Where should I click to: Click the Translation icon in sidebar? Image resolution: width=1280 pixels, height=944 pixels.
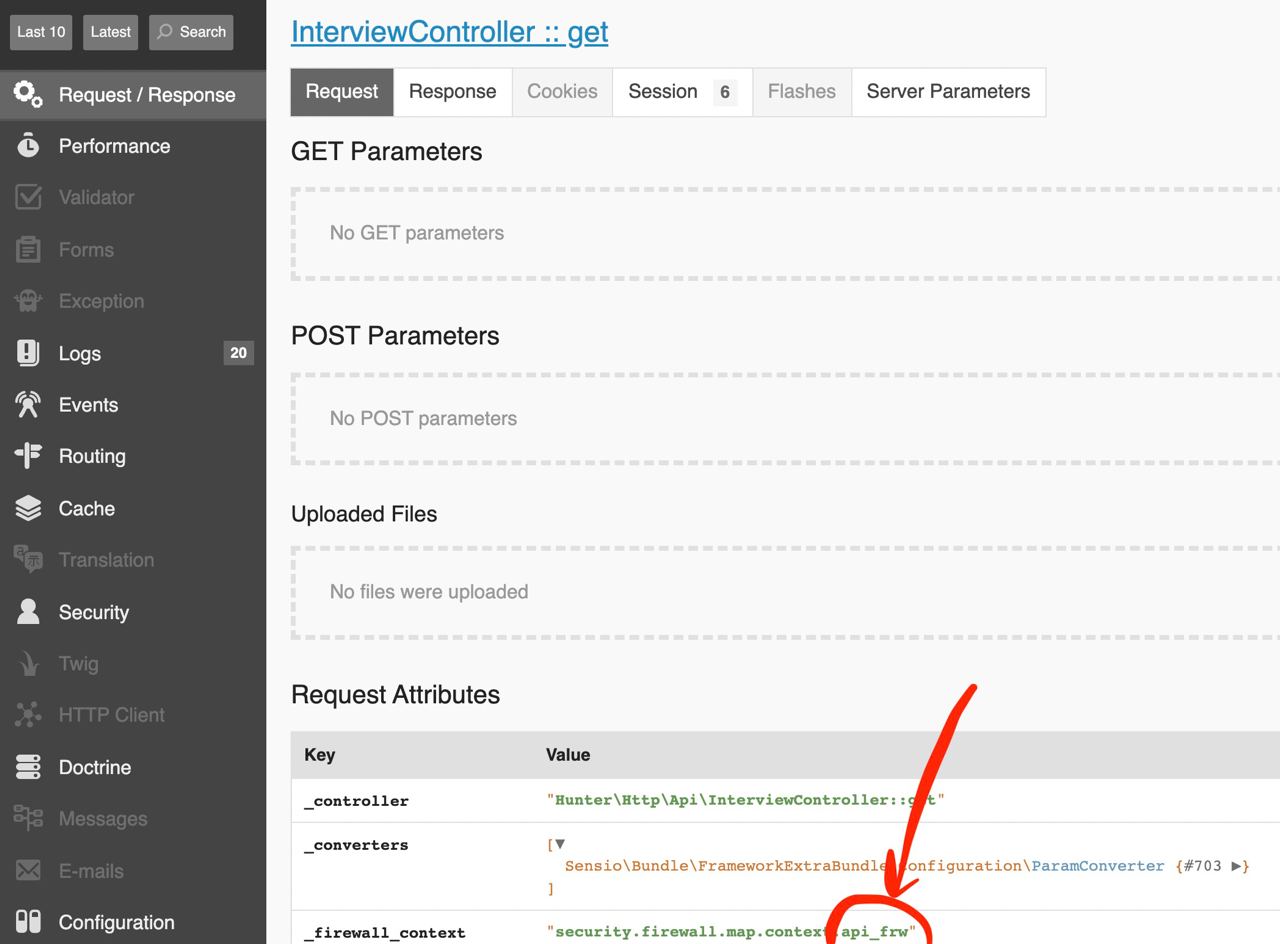click(28, 560)
